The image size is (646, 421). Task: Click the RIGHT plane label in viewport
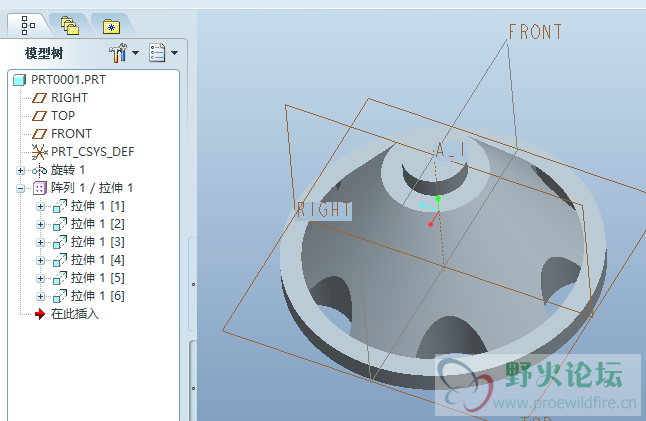pos(324,210)
